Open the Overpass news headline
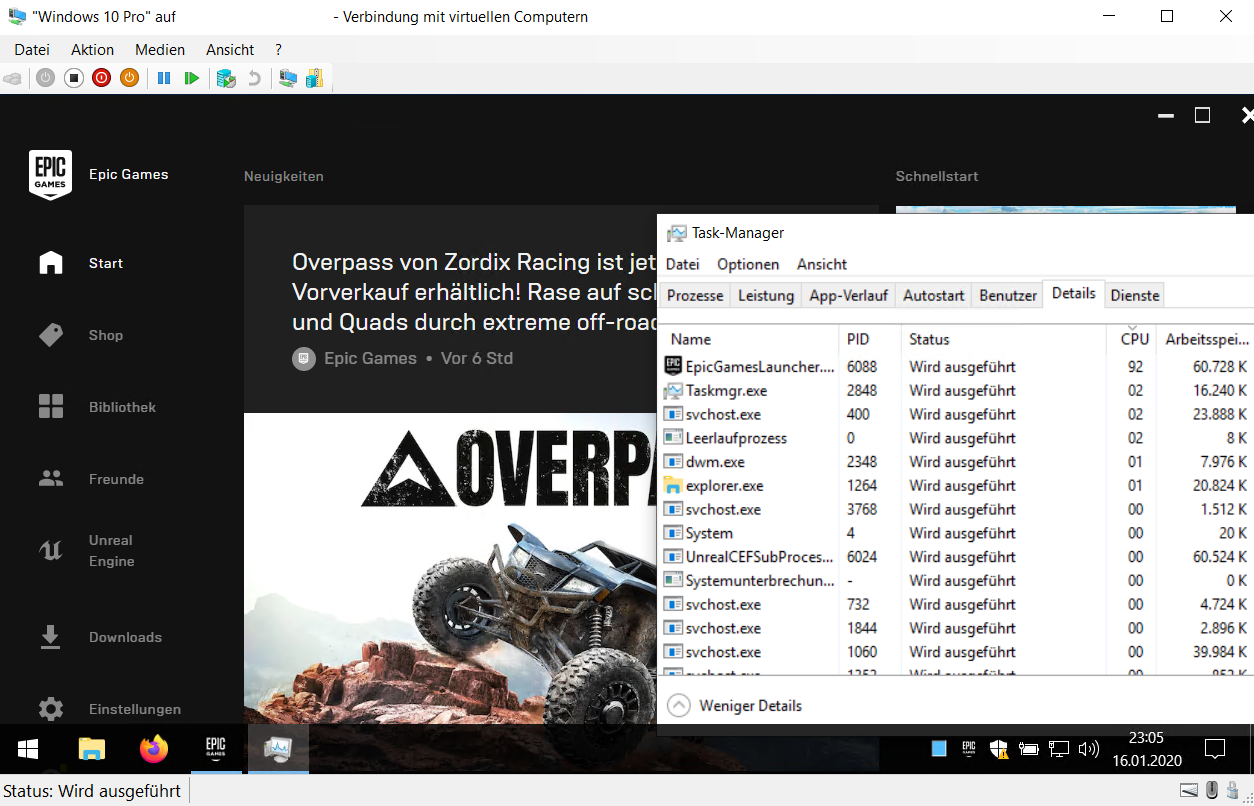 point(473,293)
